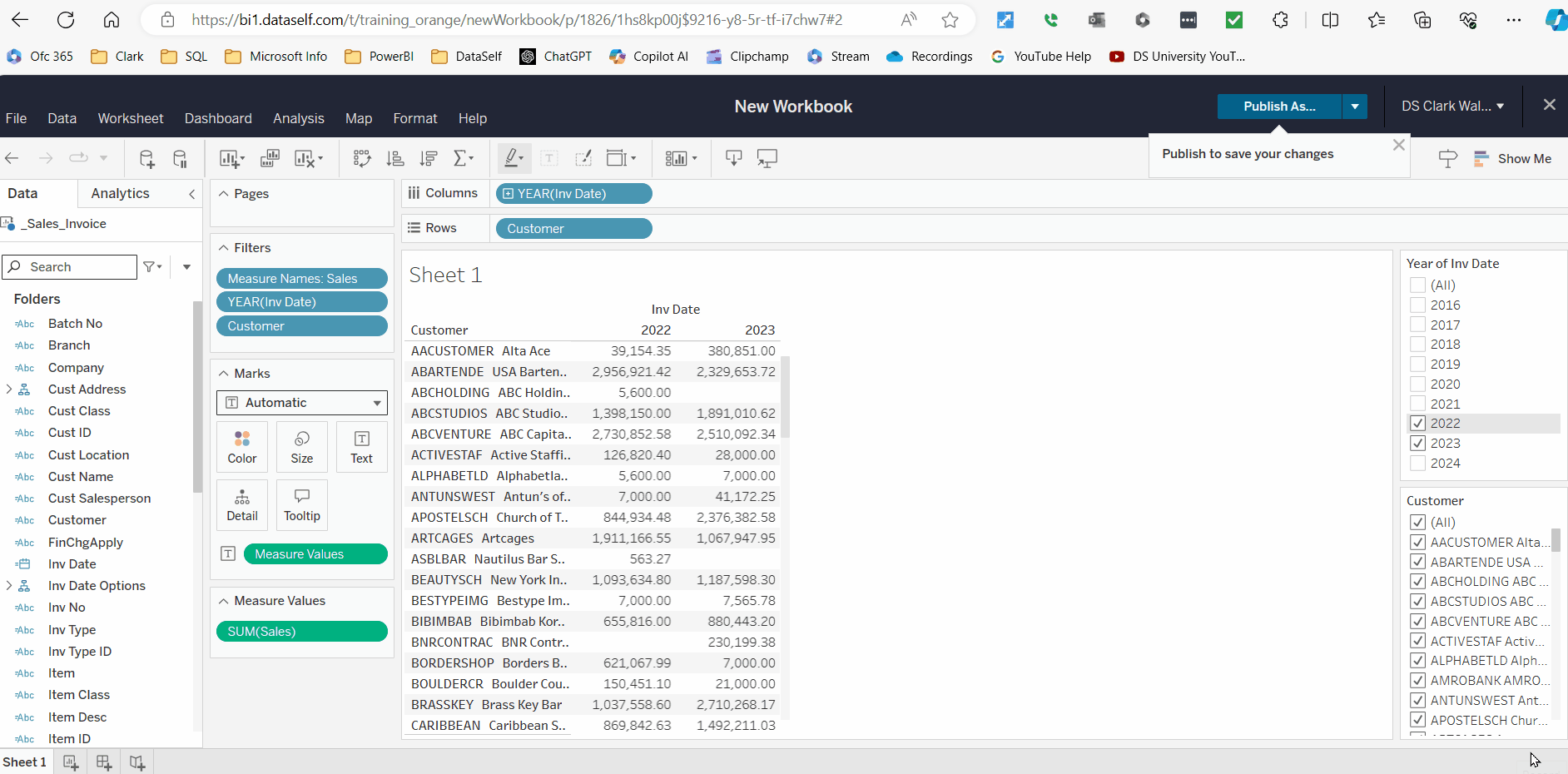
Task: Check the 2024 checkbox under Year of Inv Date
Action: pos(1417,463)
